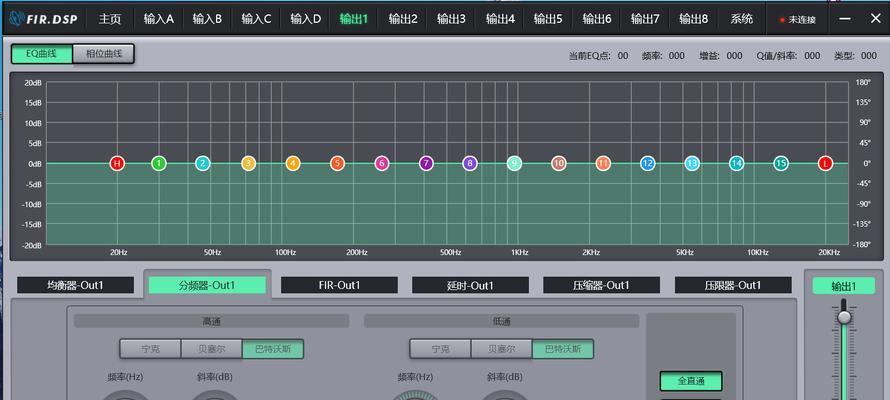Viewport: 890px width, 400px height.
Task: Select purple EQ node 7
Action: point(426,163)
